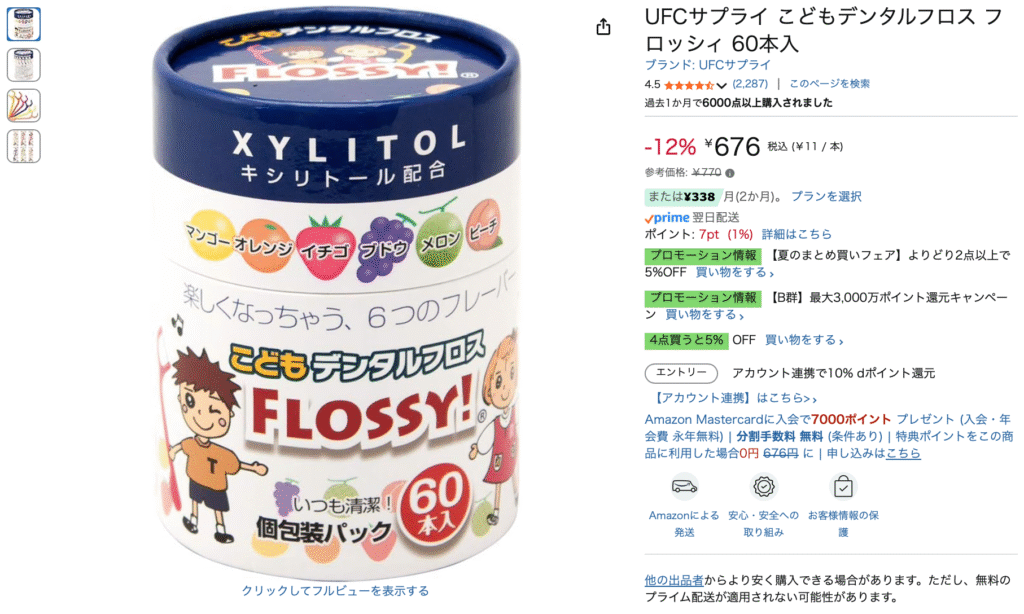Select the second thumbnail of the container
Screen dimensions: 1024x614
pyautogui.click(x=24, y=65)
